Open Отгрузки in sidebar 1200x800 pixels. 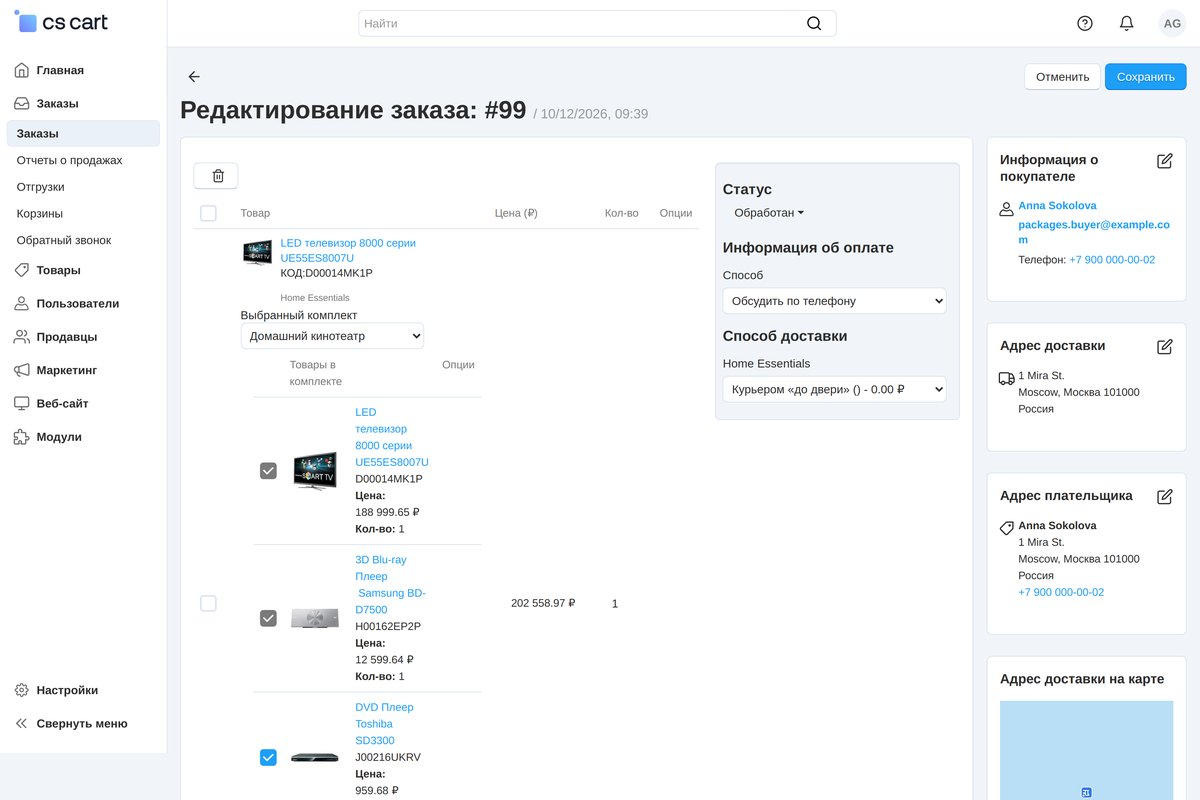(41, 187)
